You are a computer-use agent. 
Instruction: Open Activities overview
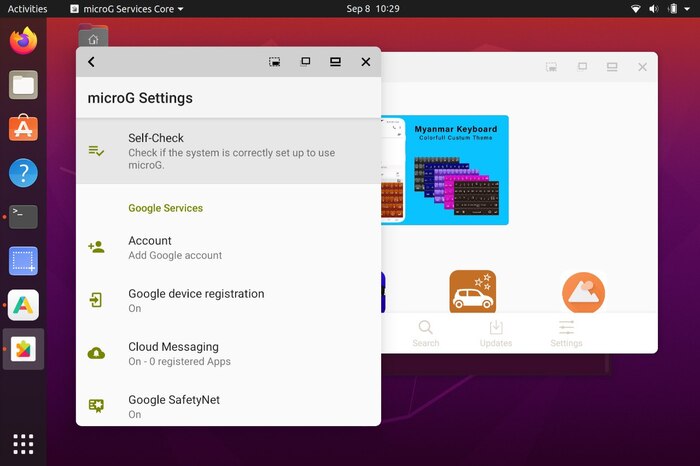27,8
